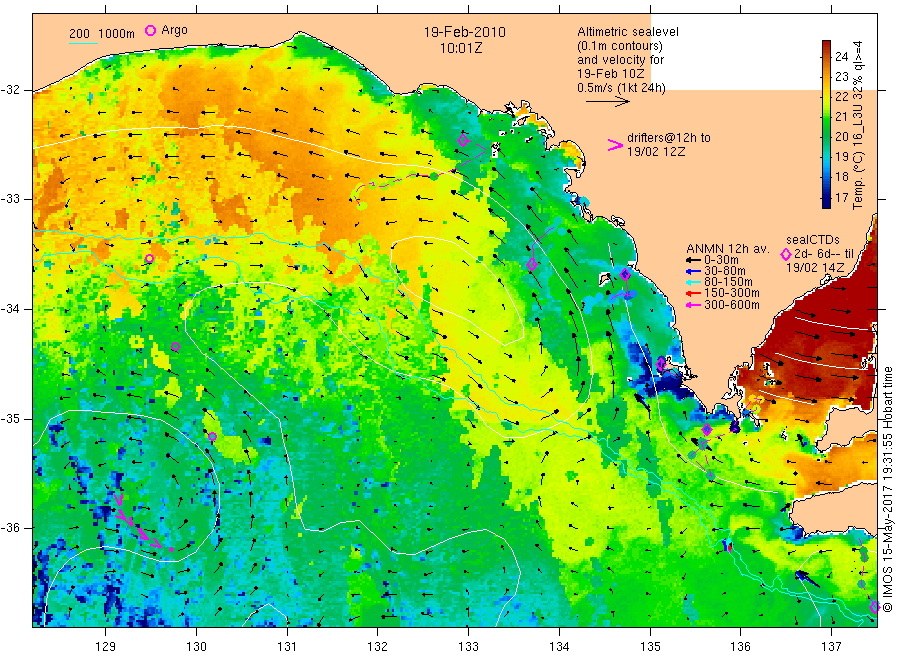
Task: Click the '137' longitude axis label
Action: click(831, 647)
